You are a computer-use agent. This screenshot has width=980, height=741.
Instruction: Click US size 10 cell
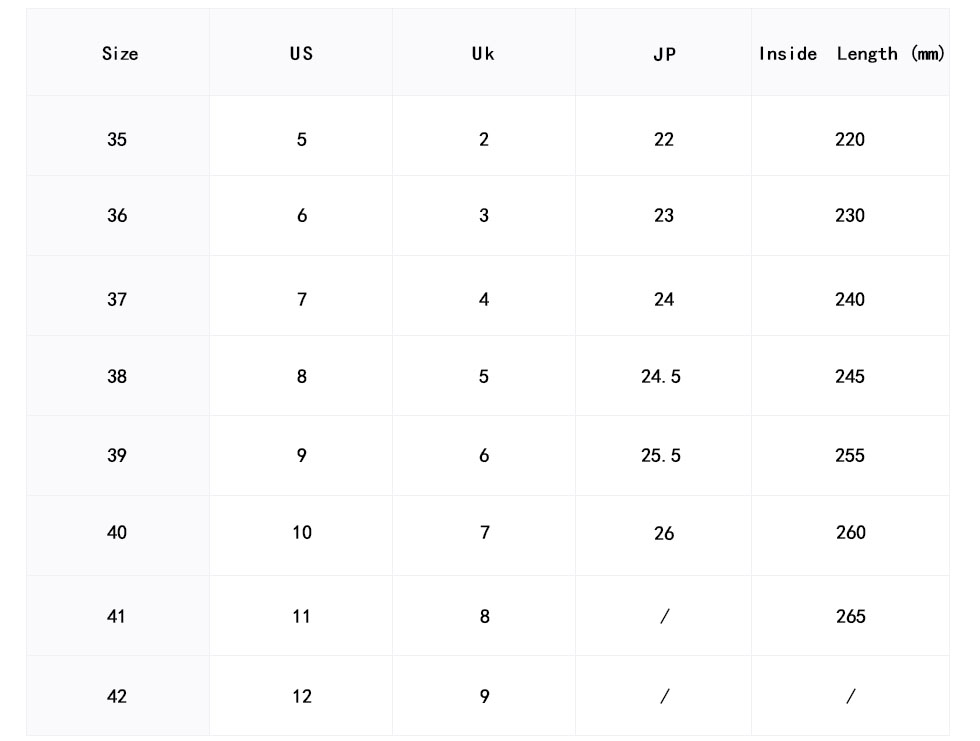(302, 533)
